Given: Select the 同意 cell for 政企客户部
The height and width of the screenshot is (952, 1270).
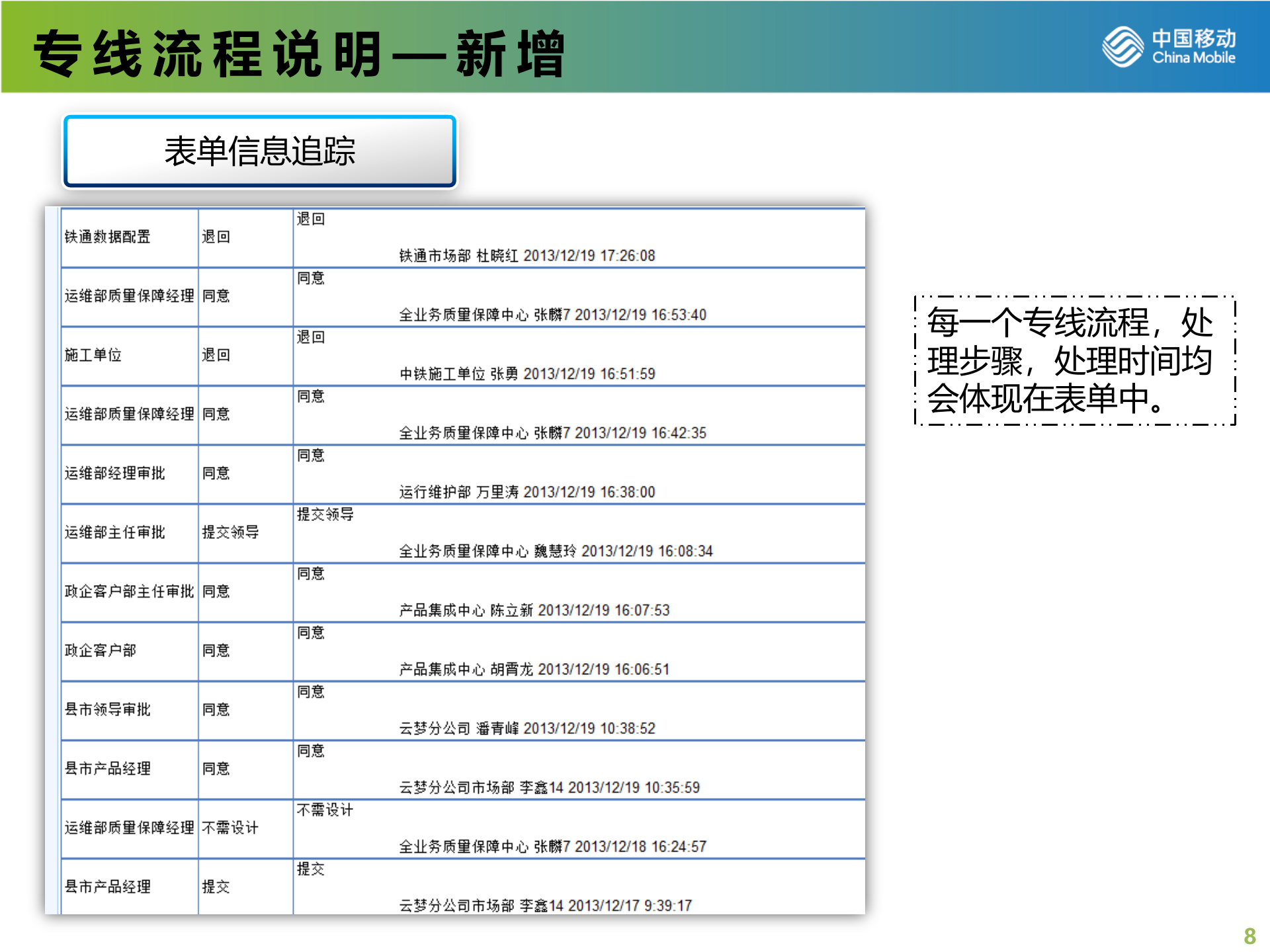Looking at the screenshot, I should pyautogui.click(x=217, y=651).
